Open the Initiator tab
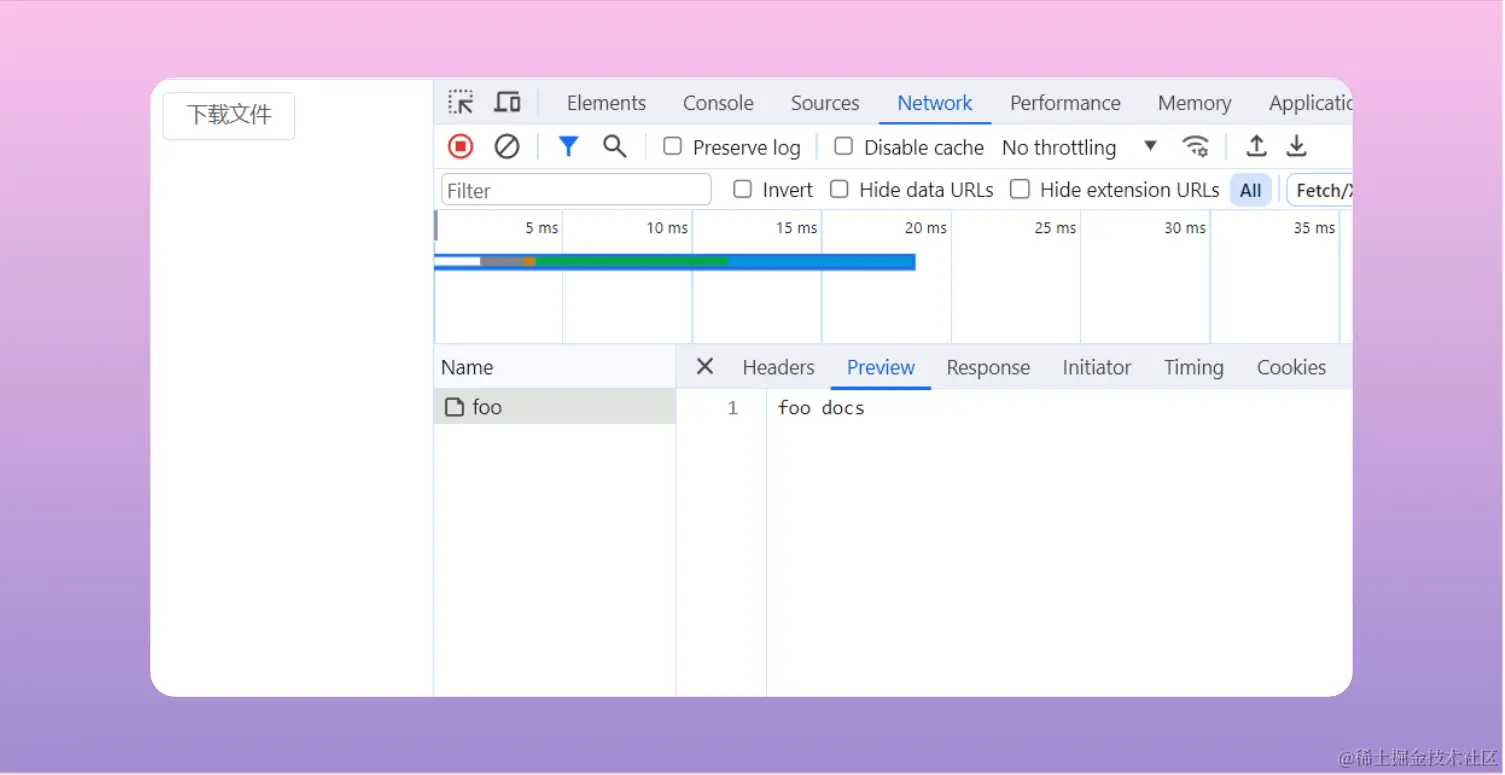Viewport: 1505px width, 775px height. click(x=1096, y=368)
